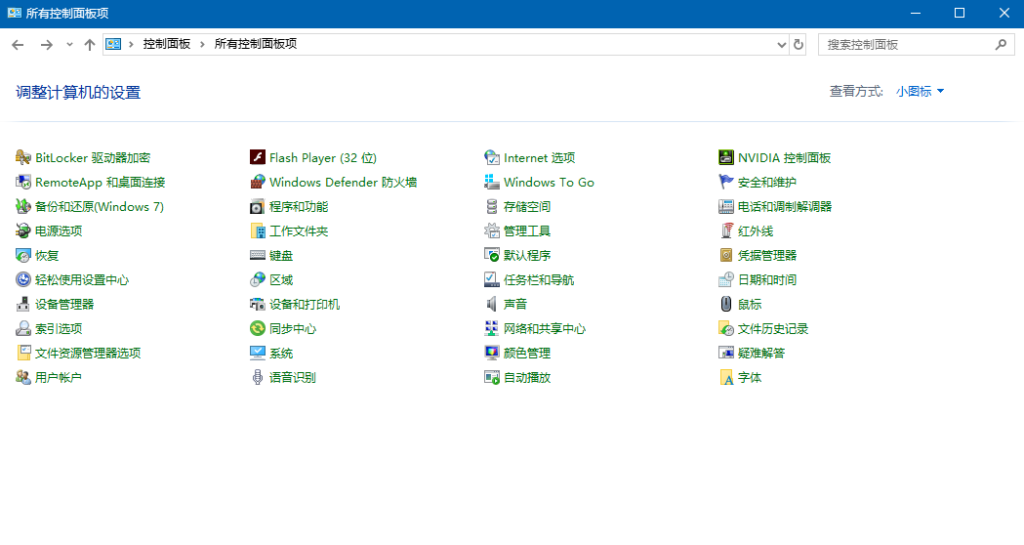1024x545 pixels.
Task: Click the 程序和功能 icon
Action: point(257,206)
